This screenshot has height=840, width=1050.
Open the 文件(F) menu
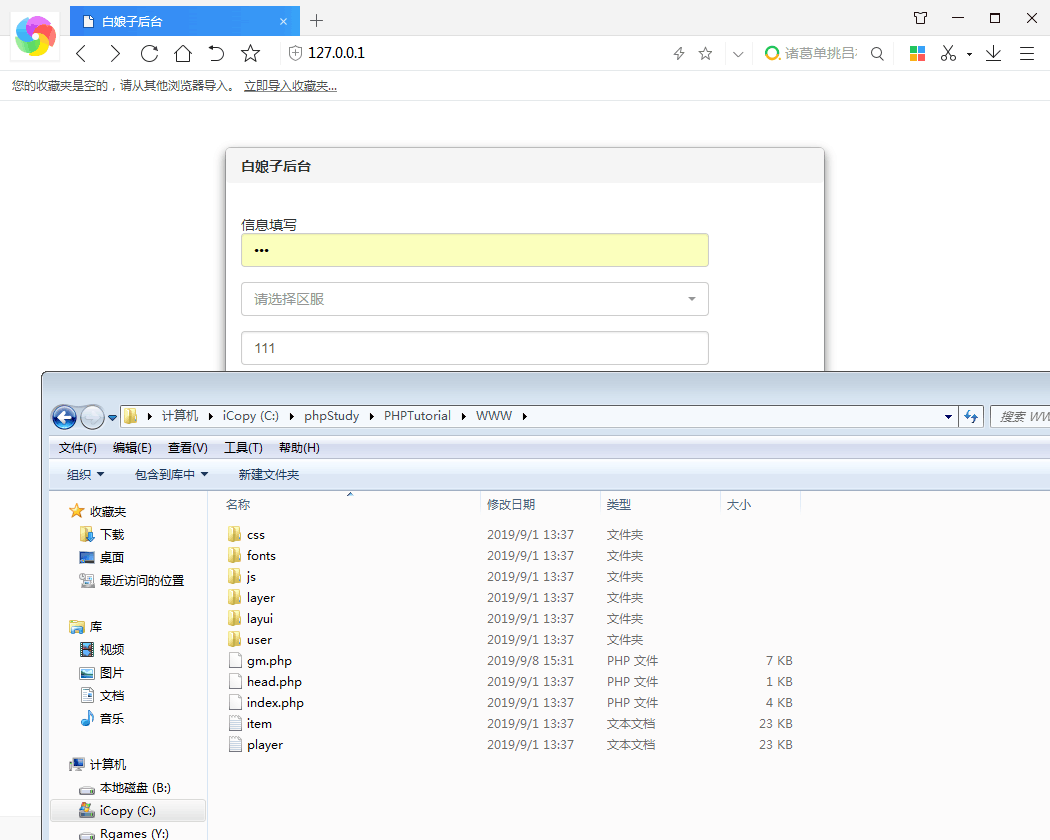(77, 448)
